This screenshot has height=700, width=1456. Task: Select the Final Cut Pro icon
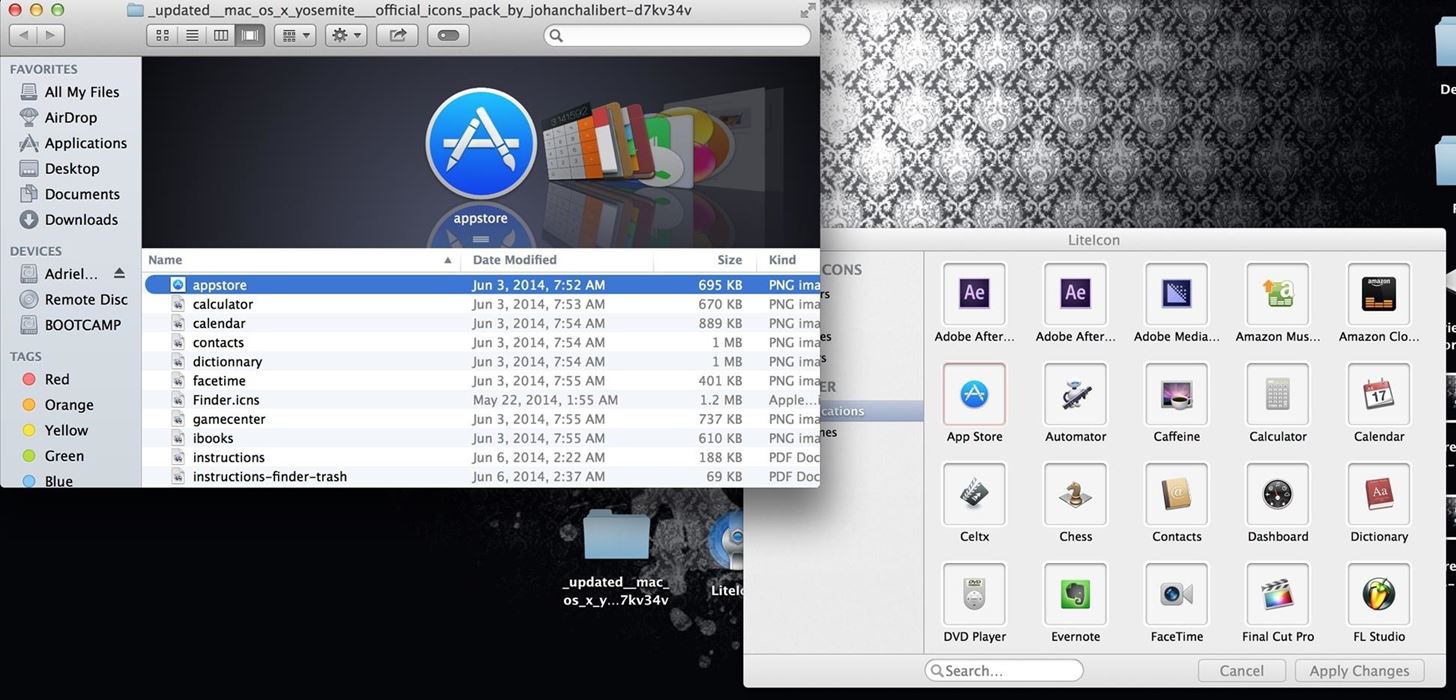pos(1277,595)
